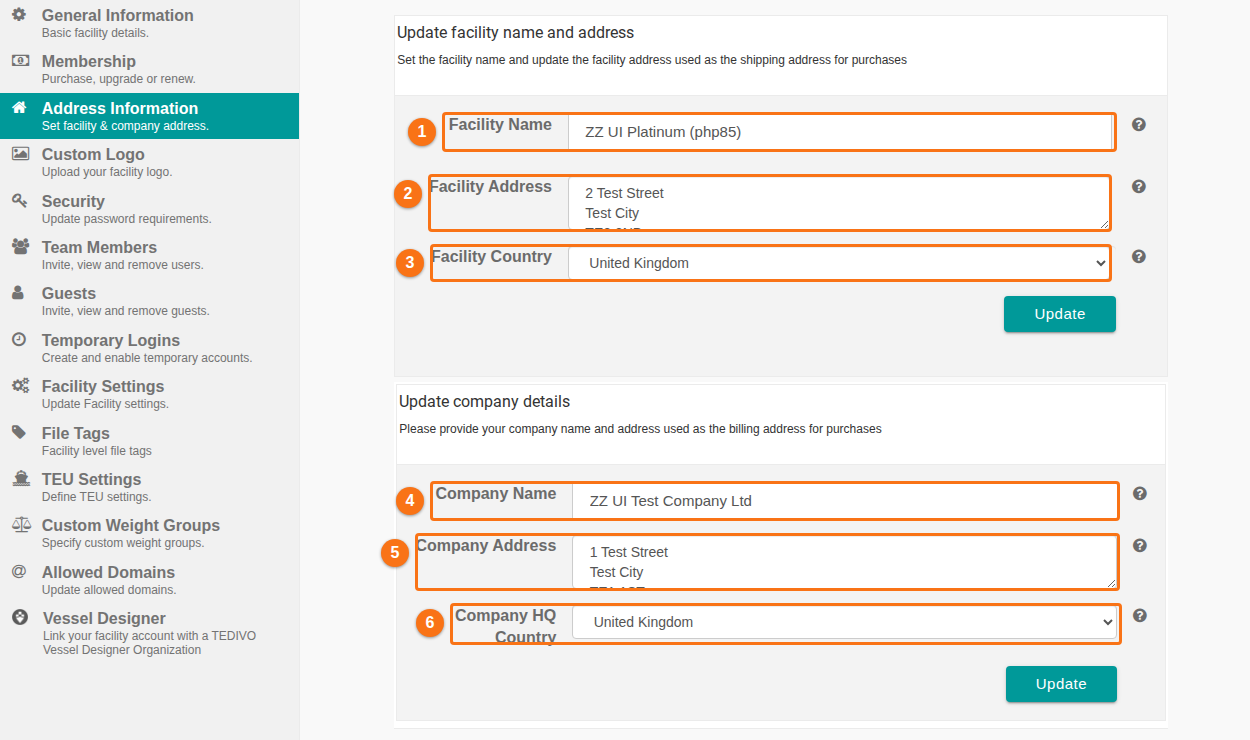The width and height of the screenshot is (1250, 740).
Task: Go to Membership section
Action: click(x=150, y=69)
